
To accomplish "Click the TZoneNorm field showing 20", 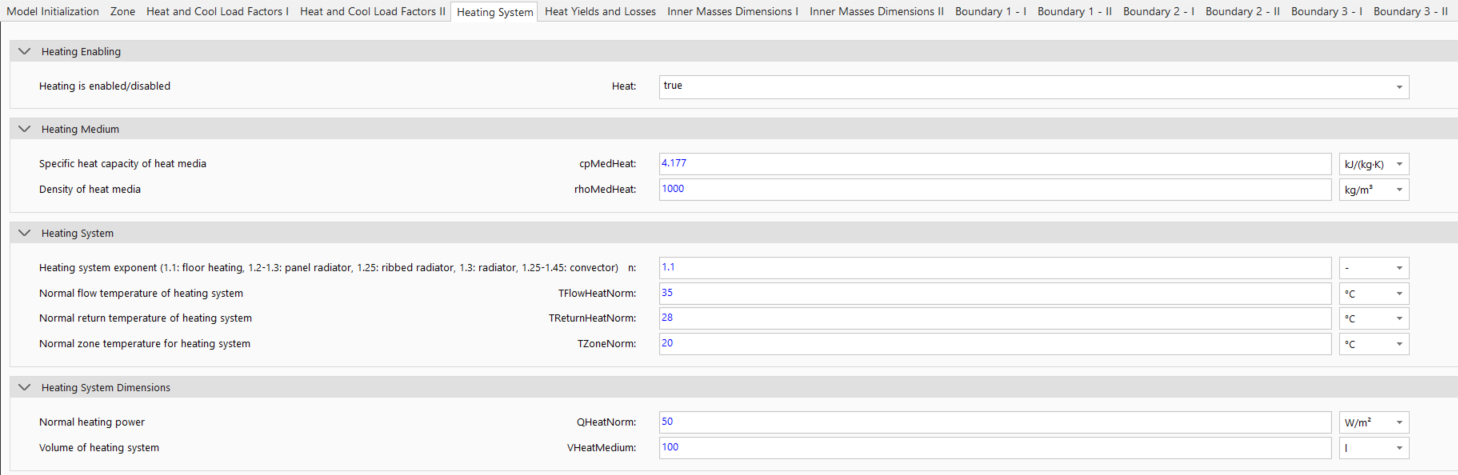I will pos(995,344).
